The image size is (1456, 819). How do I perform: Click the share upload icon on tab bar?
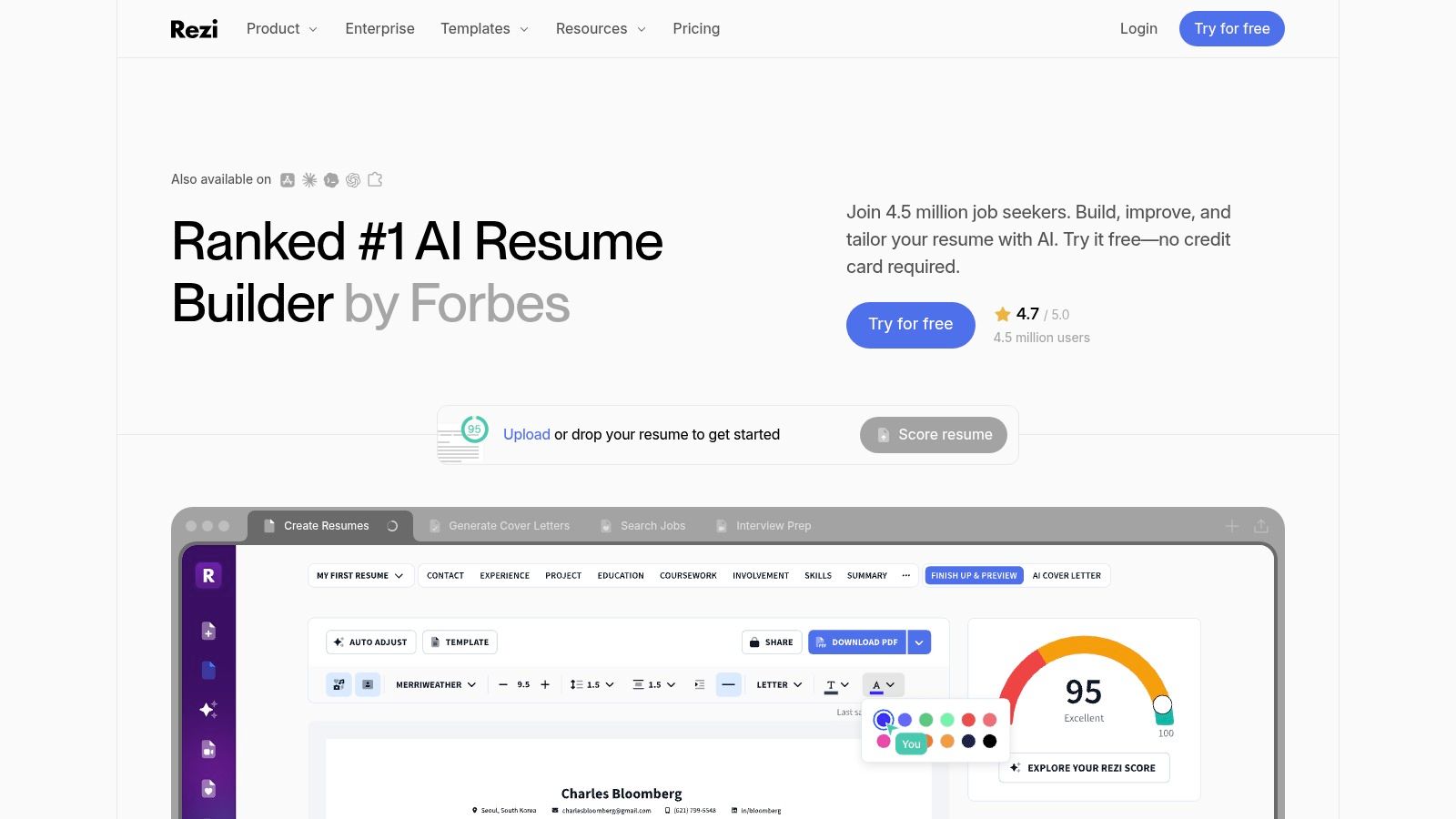[x=1261, y=526]
